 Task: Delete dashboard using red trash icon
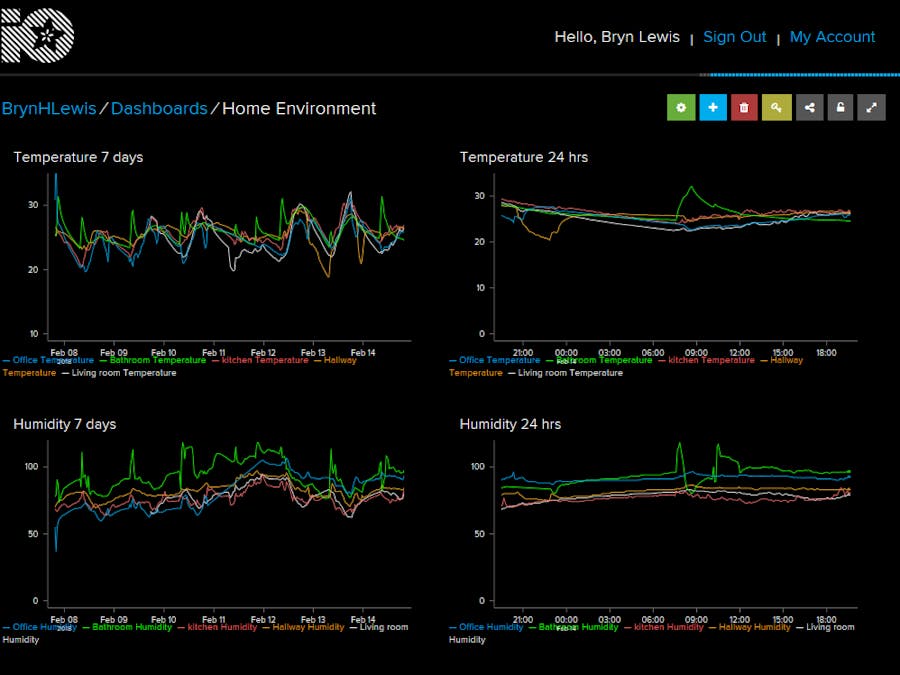[x=744, y=108]
